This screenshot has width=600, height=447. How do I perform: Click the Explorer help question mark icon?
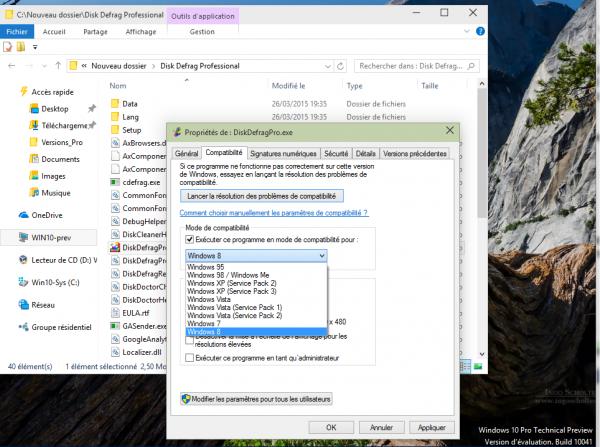pyautogui.click(x=480, y=31)
